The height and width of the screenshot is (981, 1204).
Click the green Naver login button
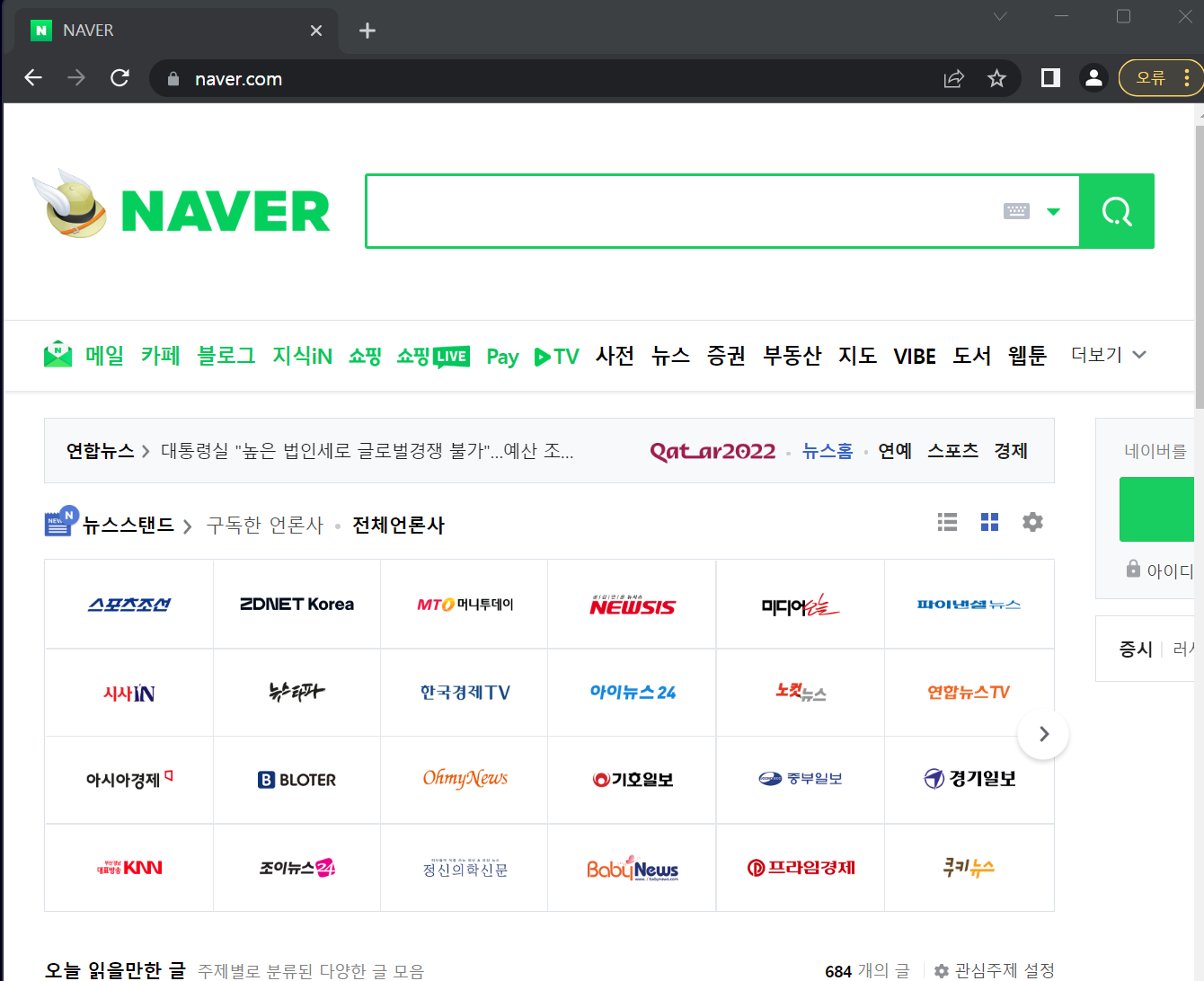point(1157,509)
